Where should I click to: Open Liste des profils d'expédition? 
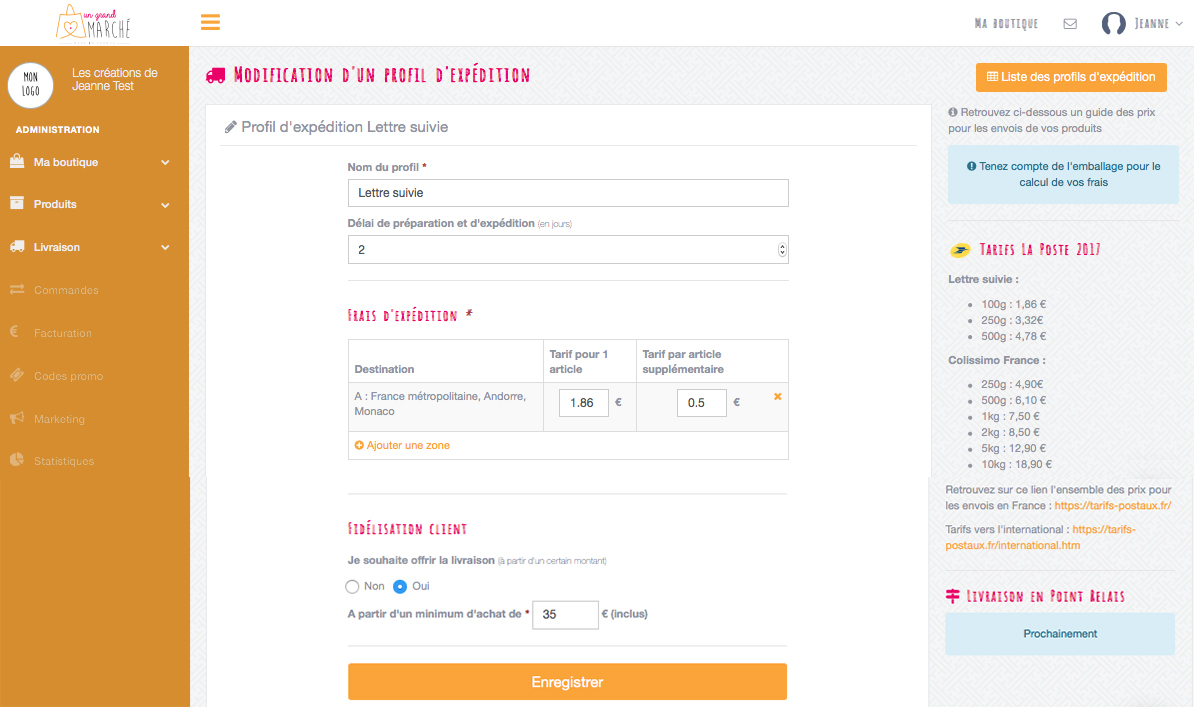click(1071, 77)
